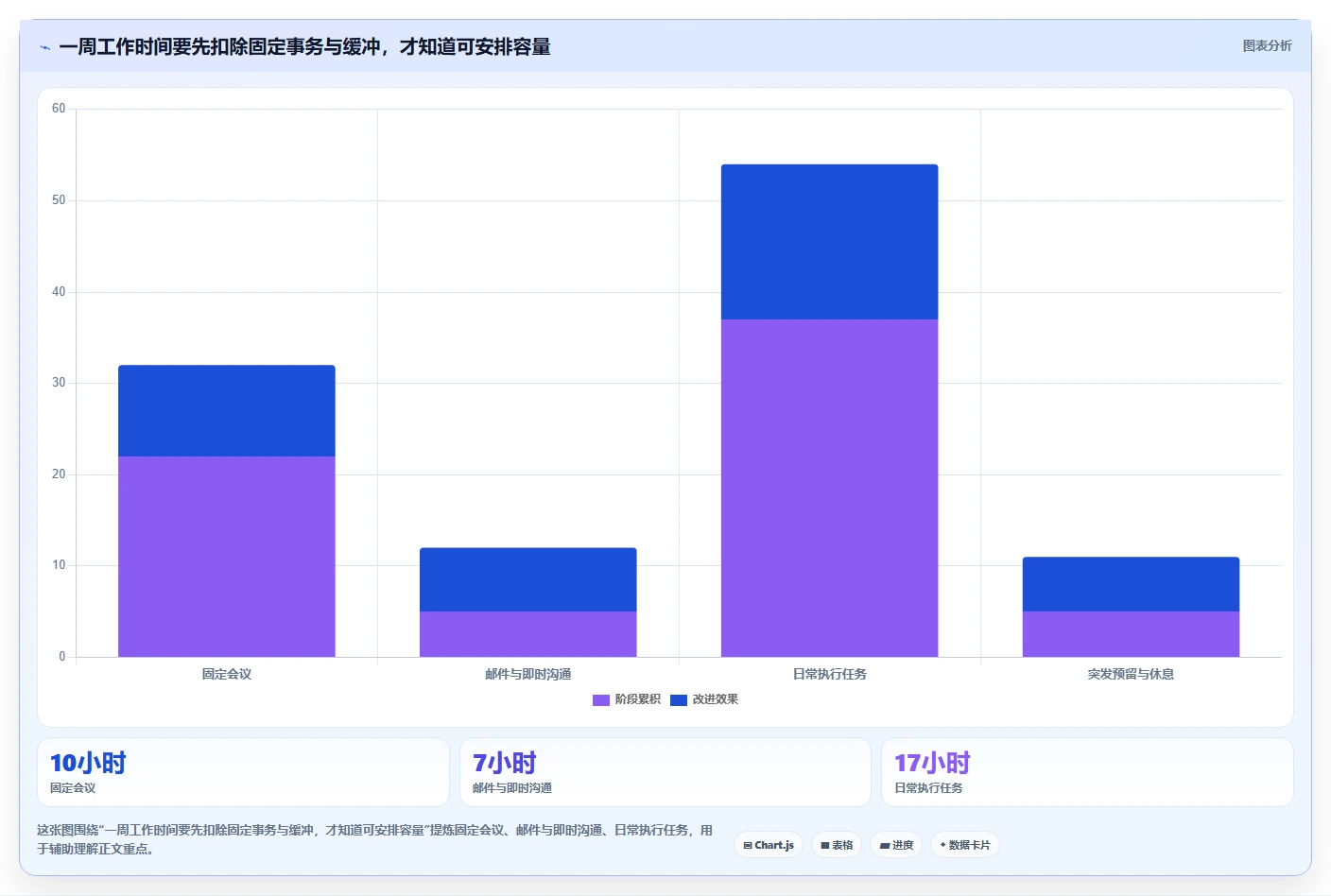Viewport: 1331px width, 896px height.
Task: Select the 表格 tag pill
Action: (x=837, y=845)
